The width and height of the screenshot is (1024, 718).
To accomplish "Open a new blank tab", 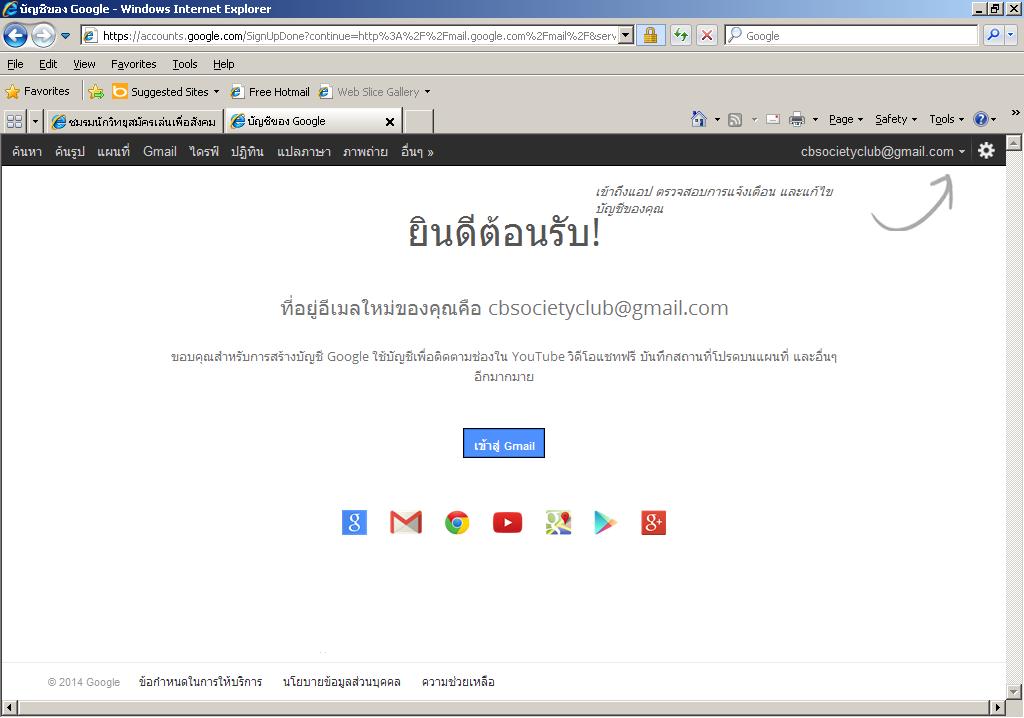I will [419, 122].
